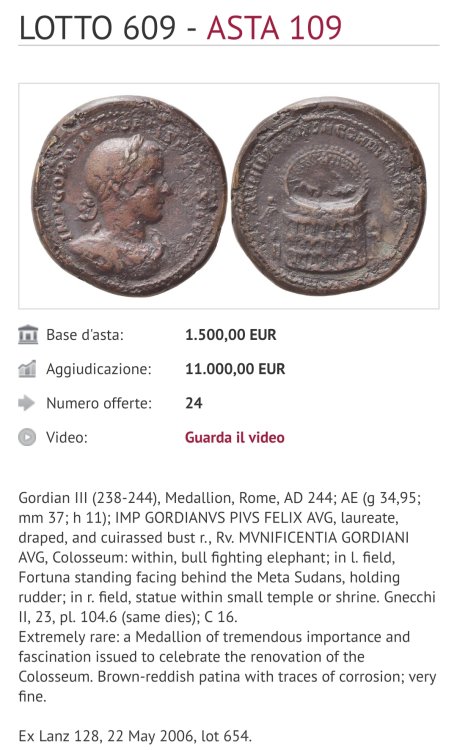Click the coin obverse portrait image
The height and width of the screenshot is (750, 457).
point(129,196)
